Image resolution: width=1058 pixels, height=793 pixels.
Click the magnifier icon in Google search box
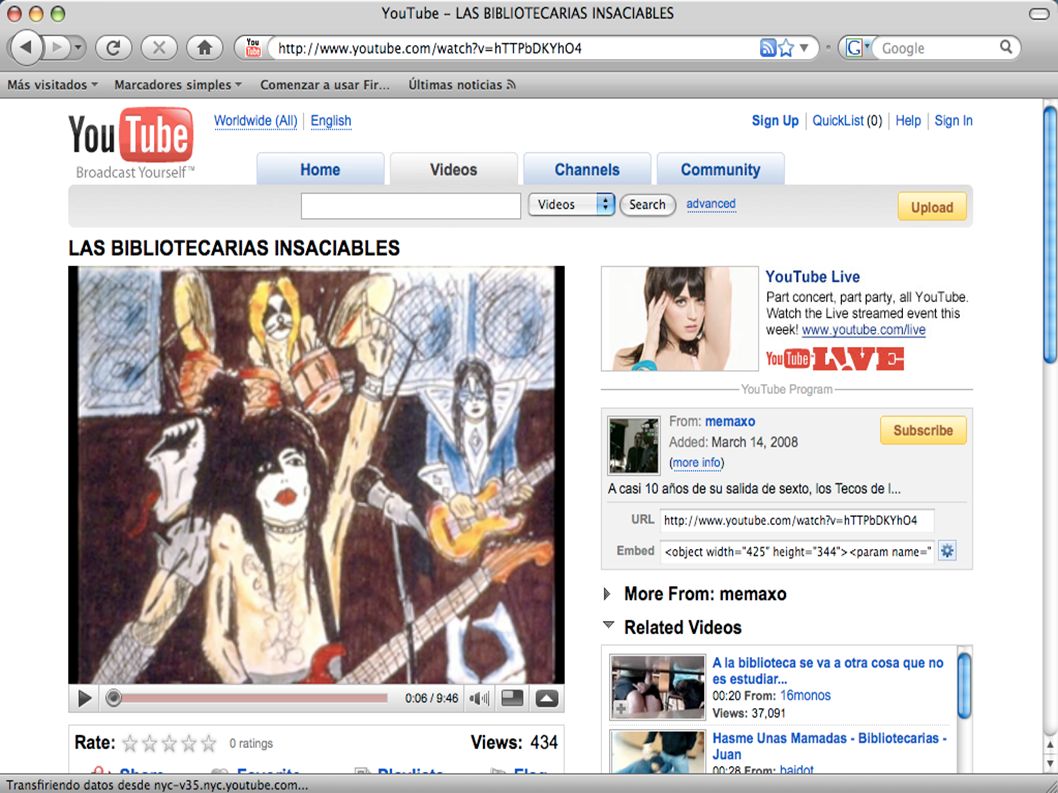click(x=1005, y=47)
